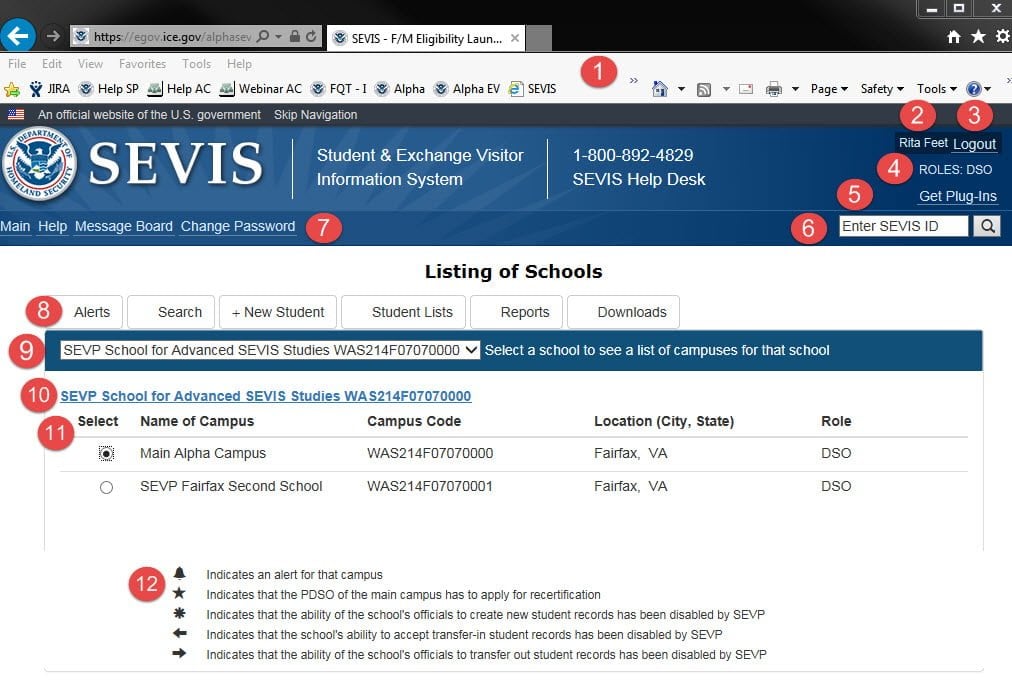Viewport: 1012px width, 690px height.
Task: Click the Enter SEVIS ID field
Action: (x=903, y=226)
